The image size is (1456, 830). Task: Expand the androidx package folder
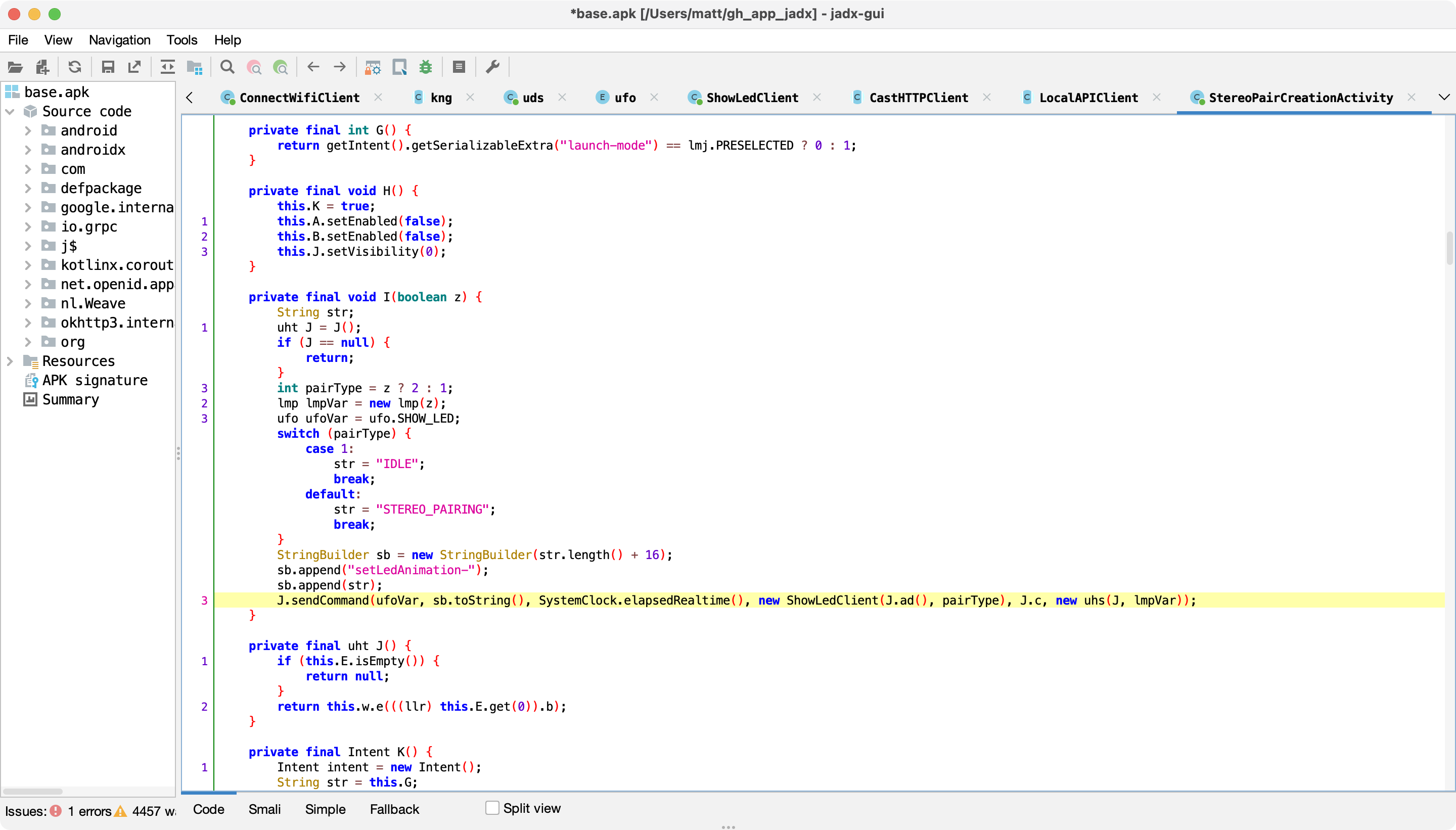(27, 150)
